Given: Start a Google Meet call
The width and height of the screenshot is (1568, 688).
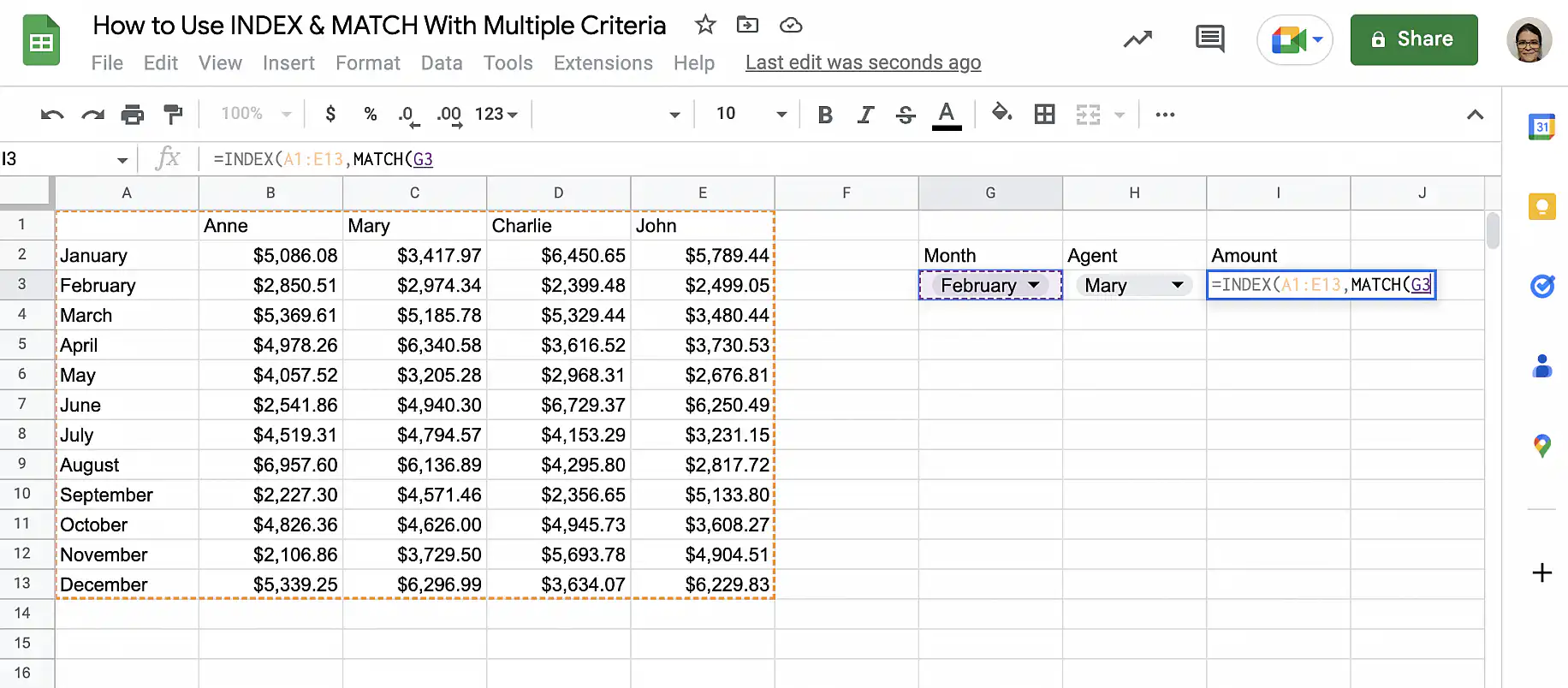Looking at the screenshot, I should (x=1295, y=39).
